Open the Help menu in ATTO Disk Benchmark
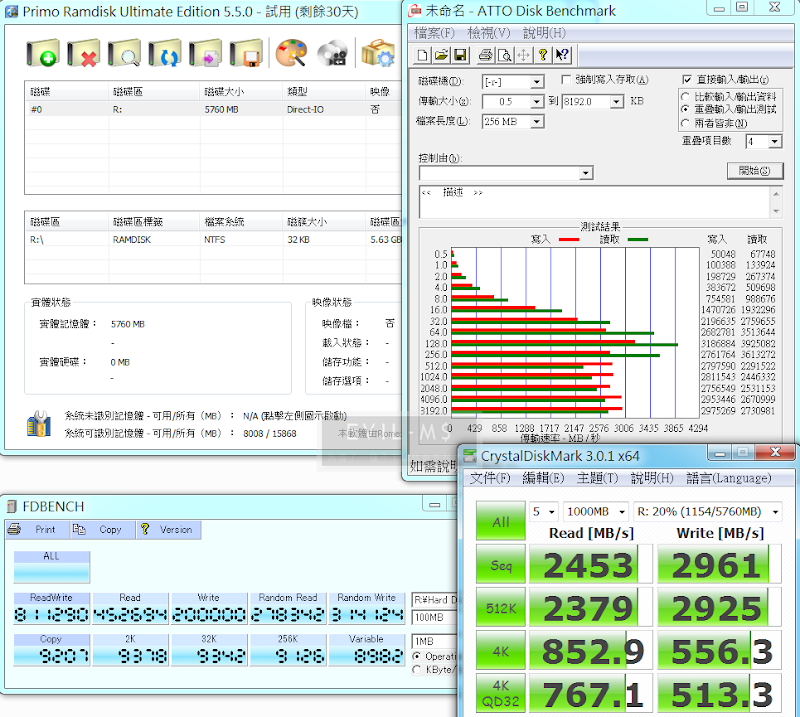Image resolution: width=800 pixels, height=717 pixels. 544,33
